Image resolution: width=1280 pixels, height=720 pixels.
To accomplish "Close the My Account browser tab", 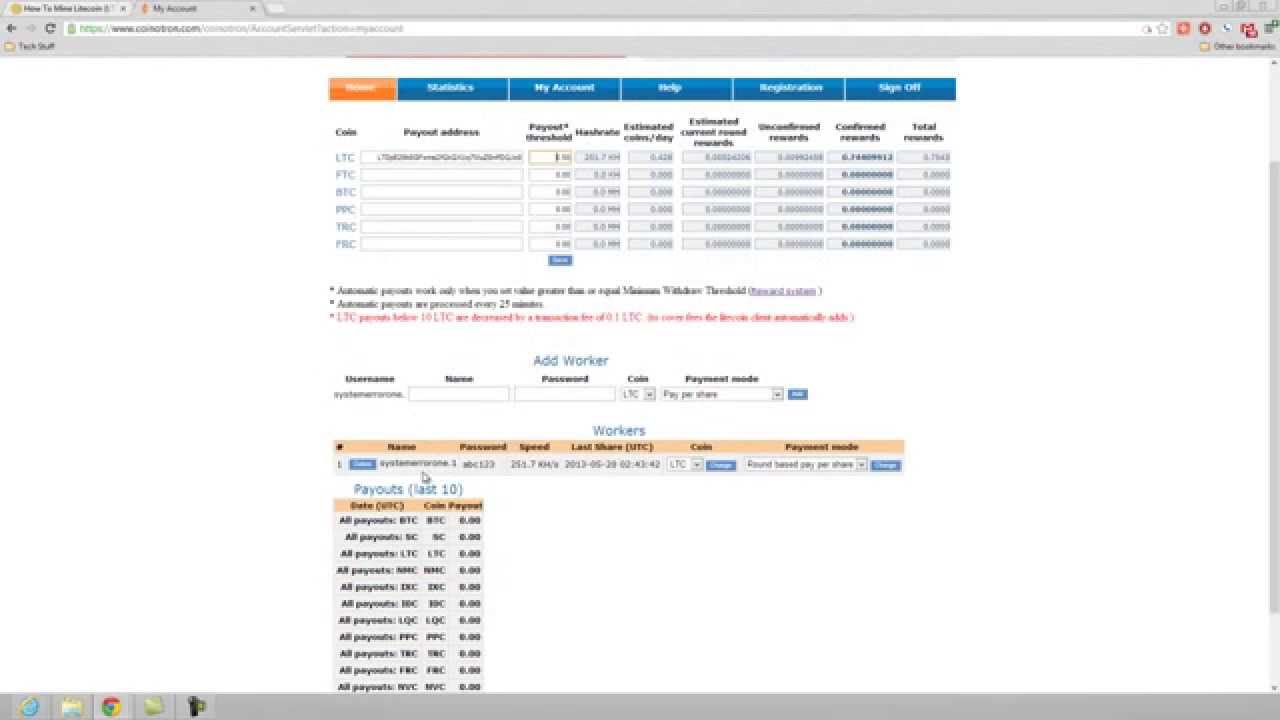I will pos(252,8).
